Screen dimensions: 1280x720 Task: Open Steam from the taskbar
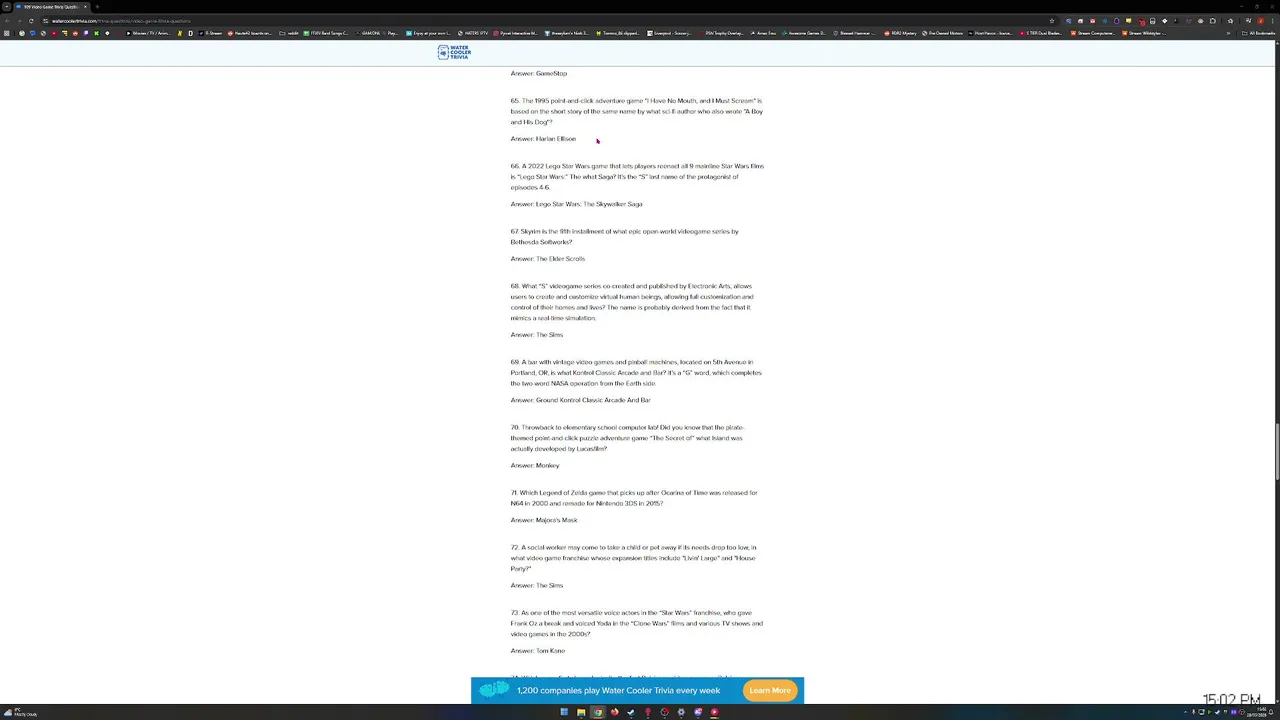pyautogui.click(x=631, y=712)
